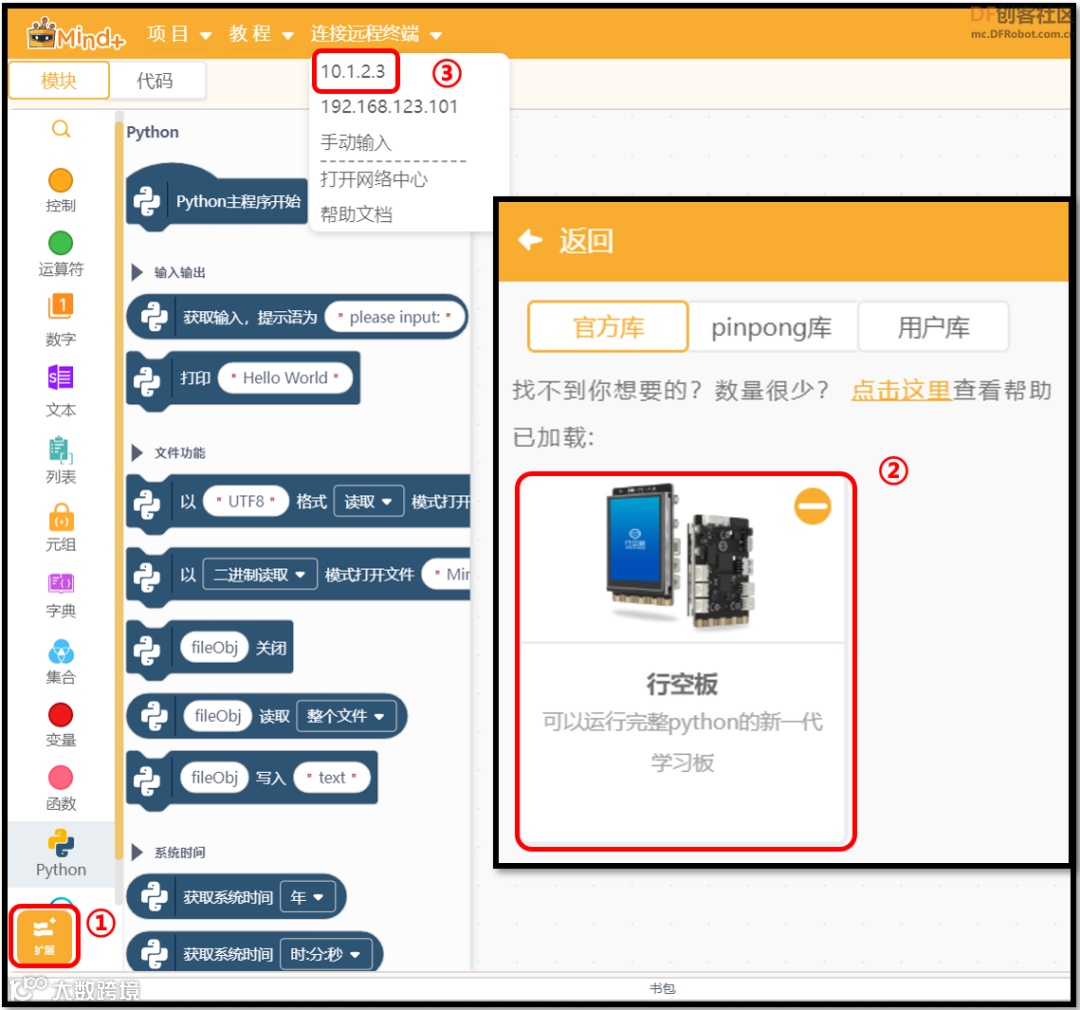Click the Mind+ logo
Screen dimensions: 1080x1010
pos(76,34)
